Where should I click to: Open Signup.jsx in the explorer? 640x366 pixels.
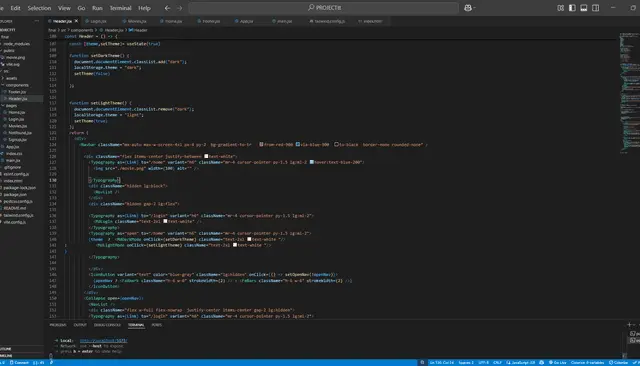pos(18,140)
